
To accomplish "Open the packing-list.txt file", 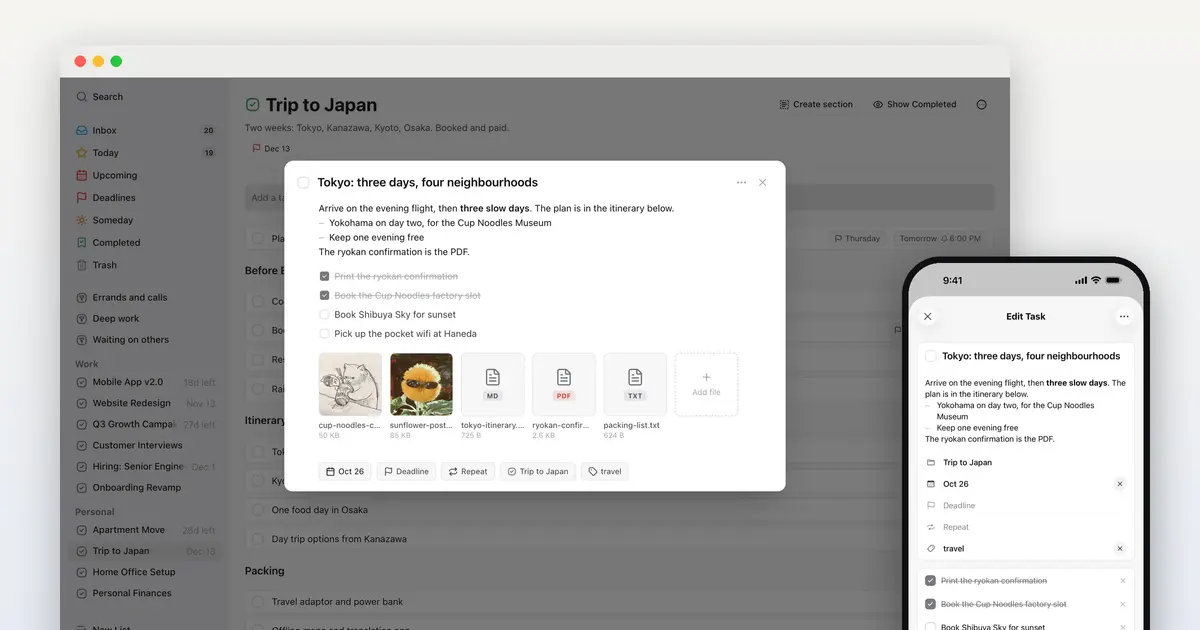I will click(x=635, y=384).
